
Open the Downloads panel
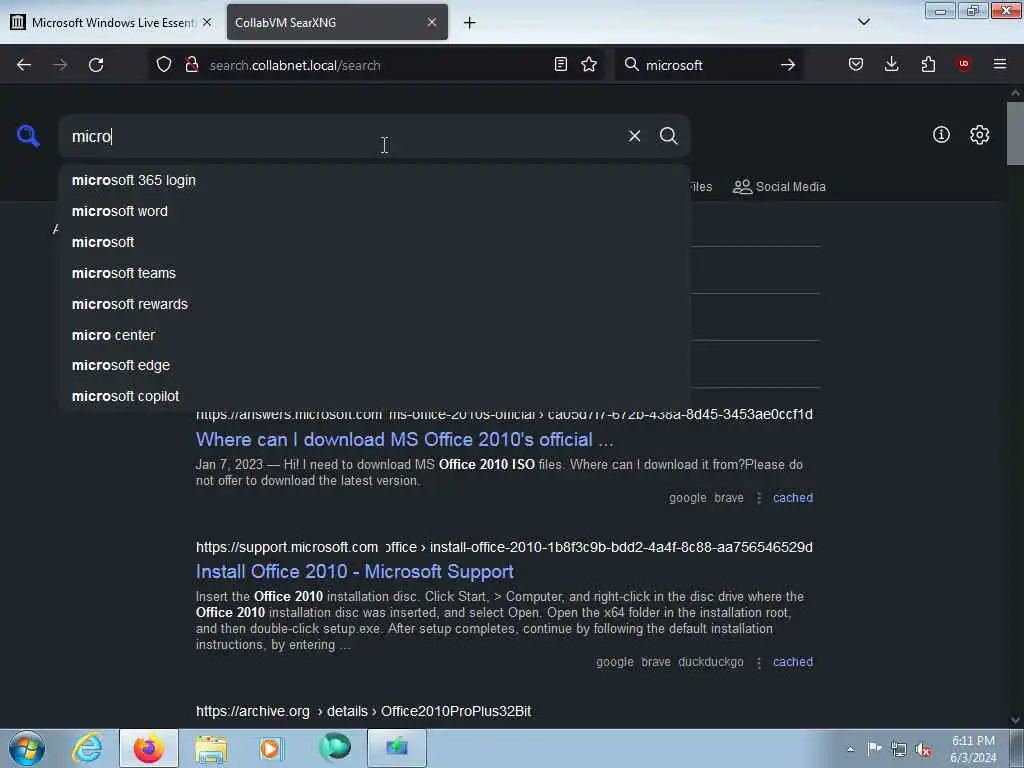[891, 65]
